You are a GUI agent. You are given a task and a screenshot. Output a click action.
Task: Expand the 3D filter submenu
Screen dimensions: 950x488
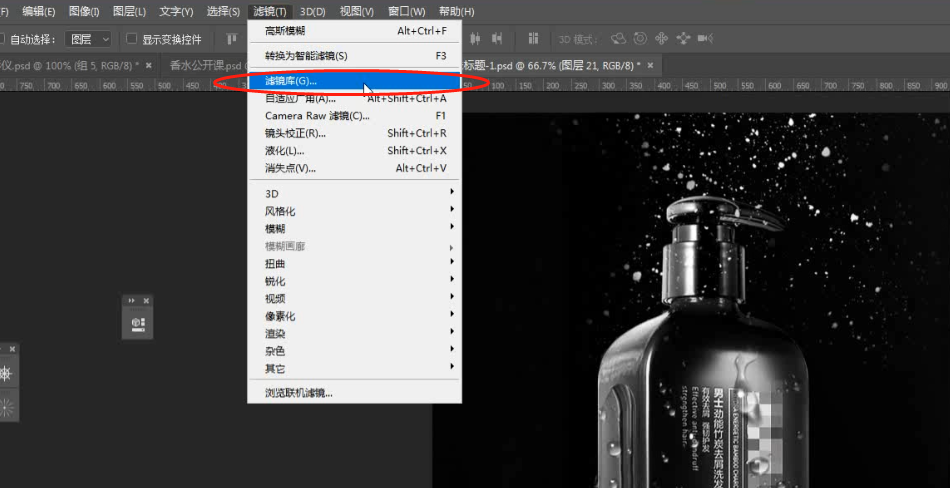pyautogui.click(x=354, y=194)
